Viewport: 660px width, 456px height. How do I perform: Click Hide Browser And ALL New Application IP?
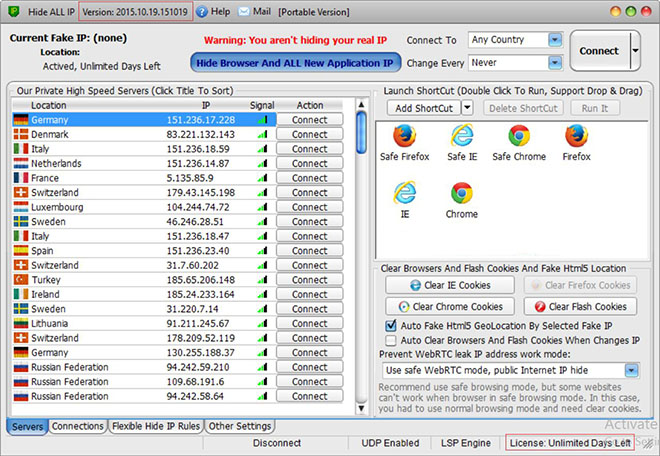click(x=295, y=63)
